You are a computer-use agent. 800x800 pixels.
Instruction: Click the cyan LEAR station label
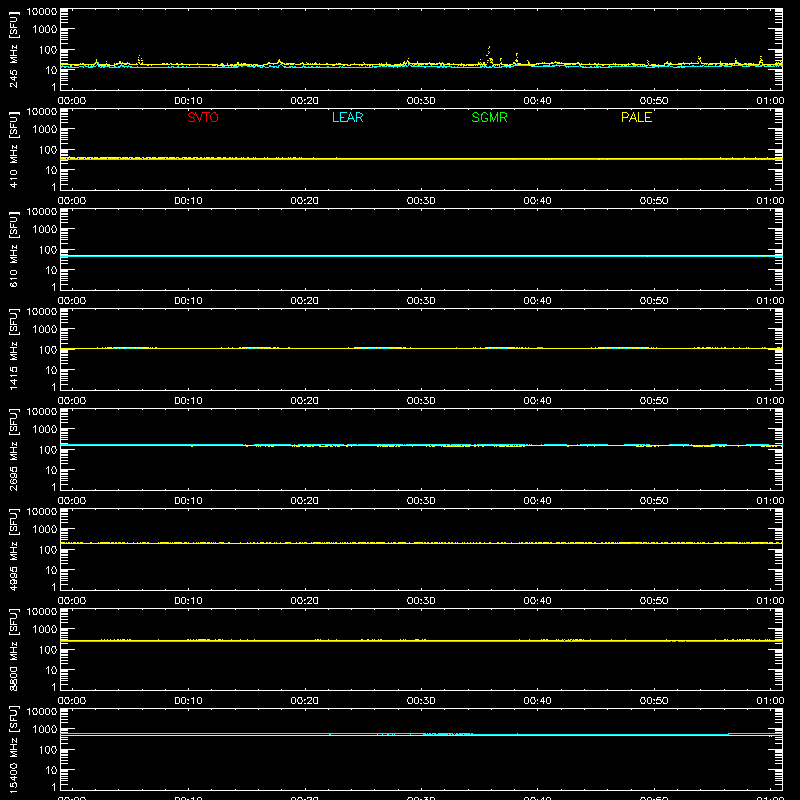tap(347, 117)
